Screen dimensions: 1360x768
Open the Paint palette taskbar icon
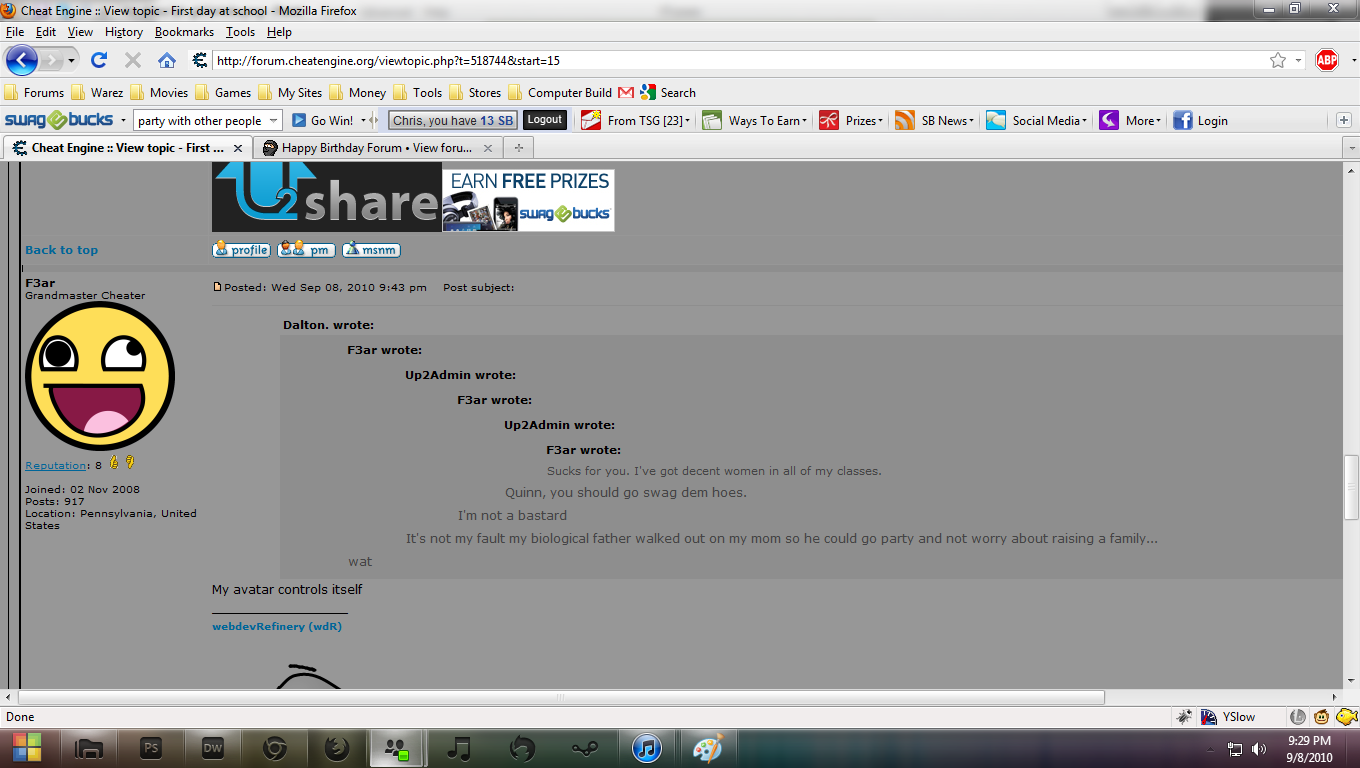tap(708, 748)
